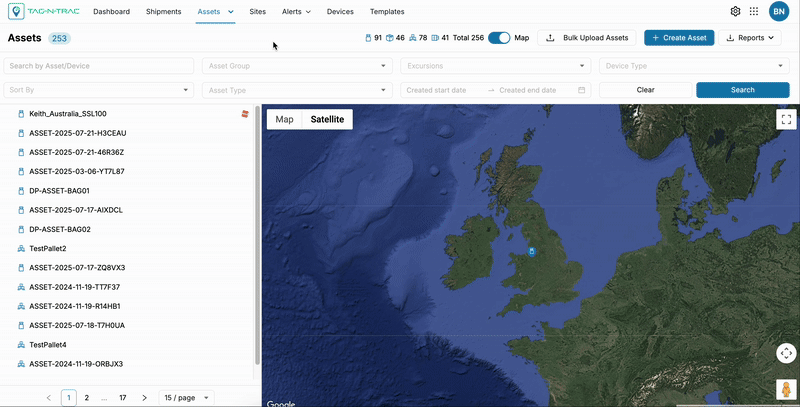Focus the Search by Asset/Device field
The image size is (800, 407).
point(98,66)
